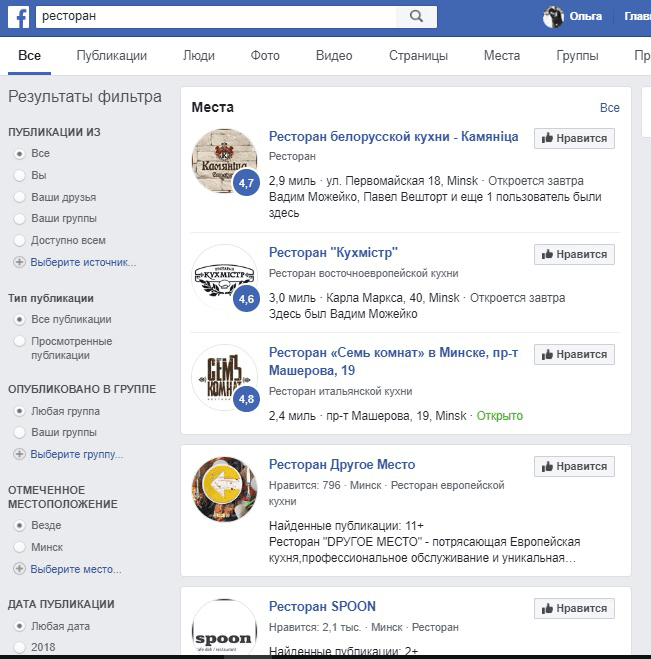651x659 pixels.
Task: Select the Вы radio option
Action: [x=19, y=175]
